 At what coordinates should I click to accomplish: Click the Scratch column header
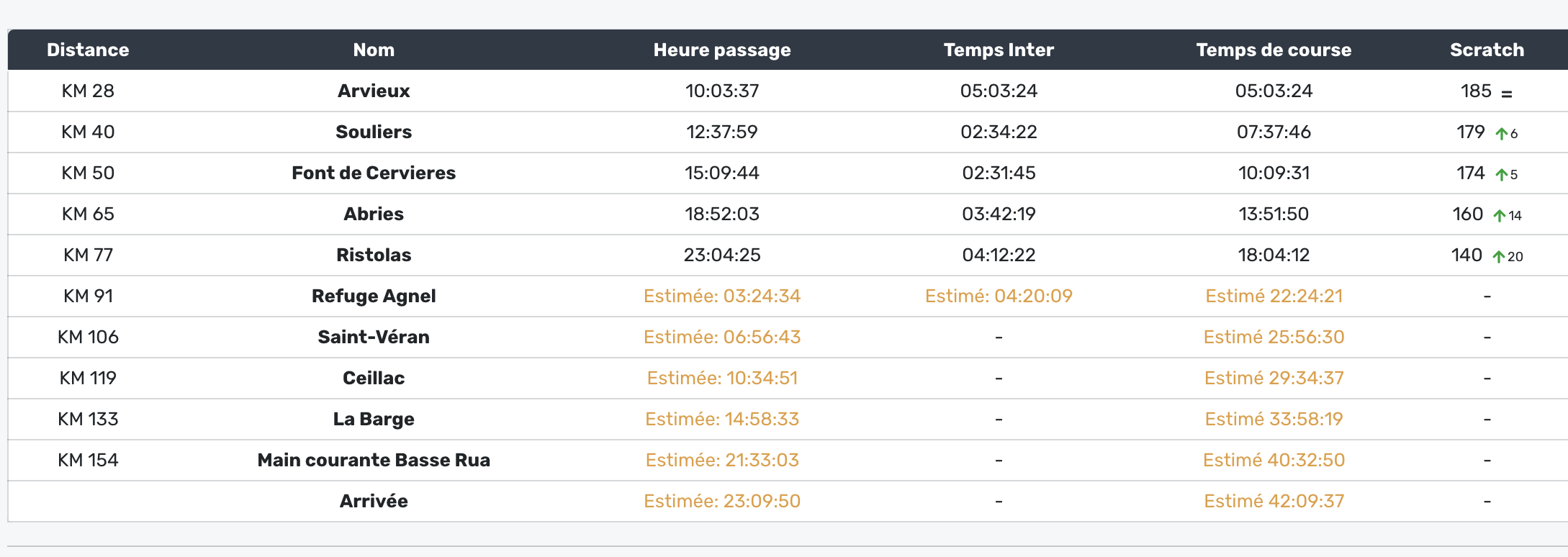click(1487, 50)
